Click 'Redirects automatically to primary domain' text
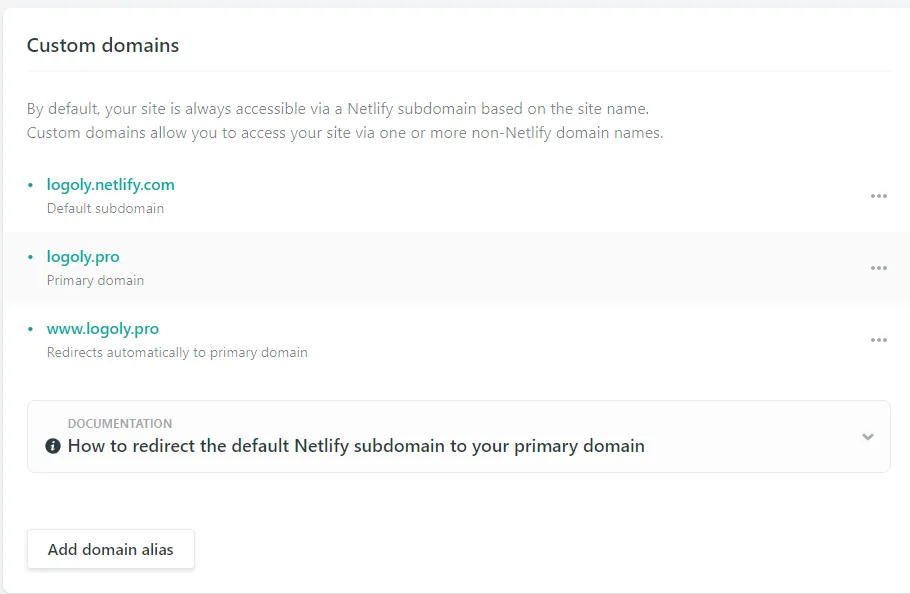 point(177,353)
